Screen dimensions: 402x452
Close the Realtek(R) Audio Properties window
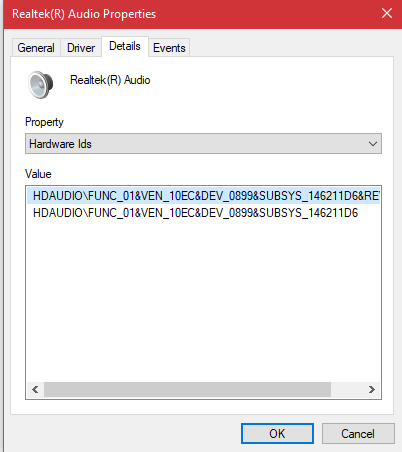(387, 13)
